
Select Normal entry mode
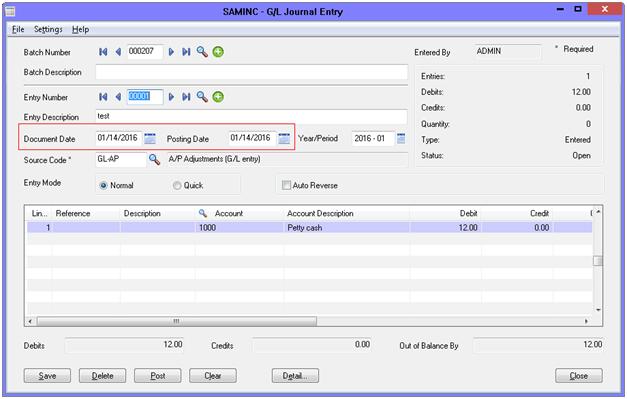[104, 186]
